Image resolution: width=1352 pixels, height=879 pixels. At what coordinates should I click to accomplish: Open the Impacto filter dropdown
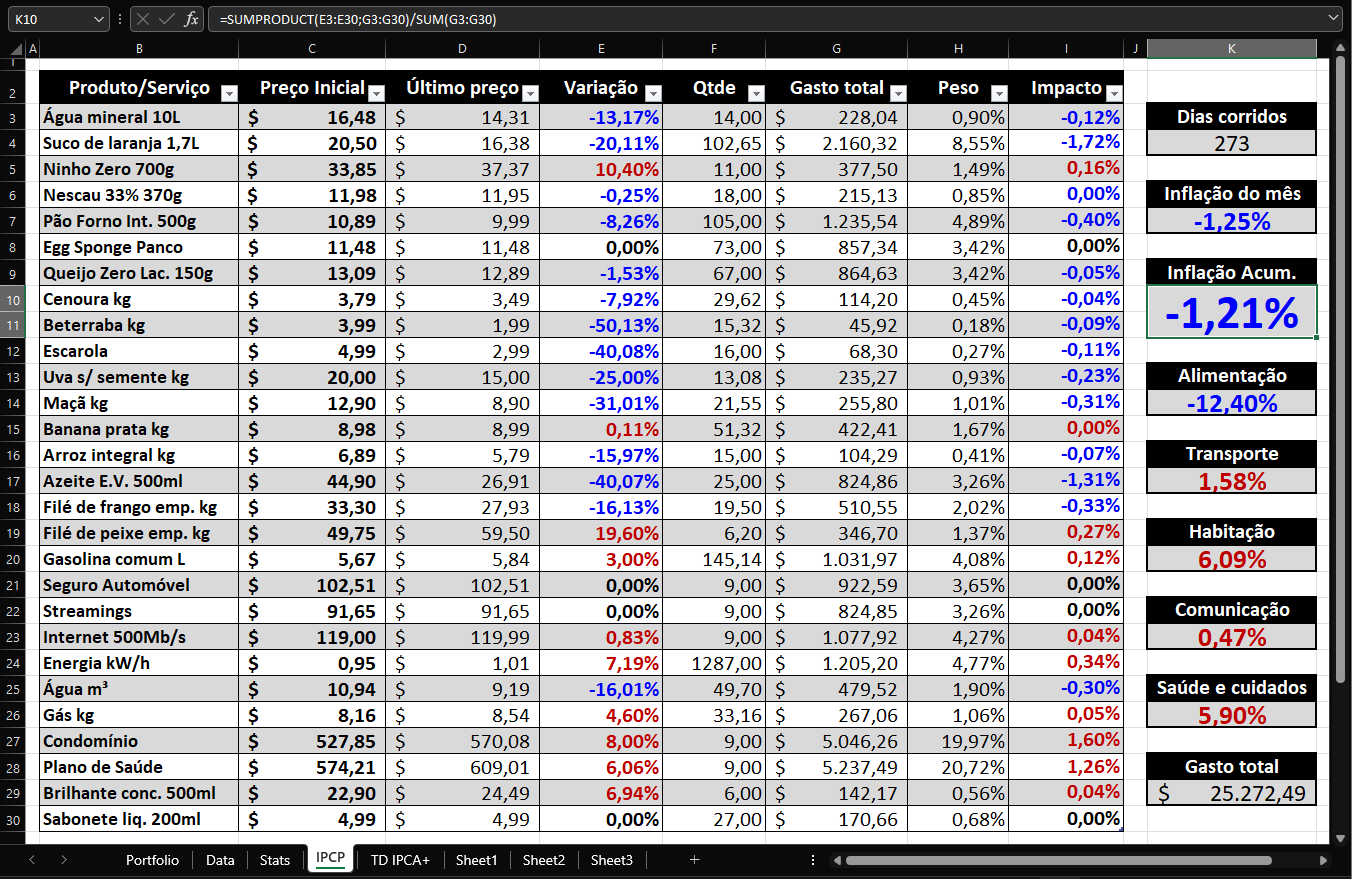[1113, 93]
